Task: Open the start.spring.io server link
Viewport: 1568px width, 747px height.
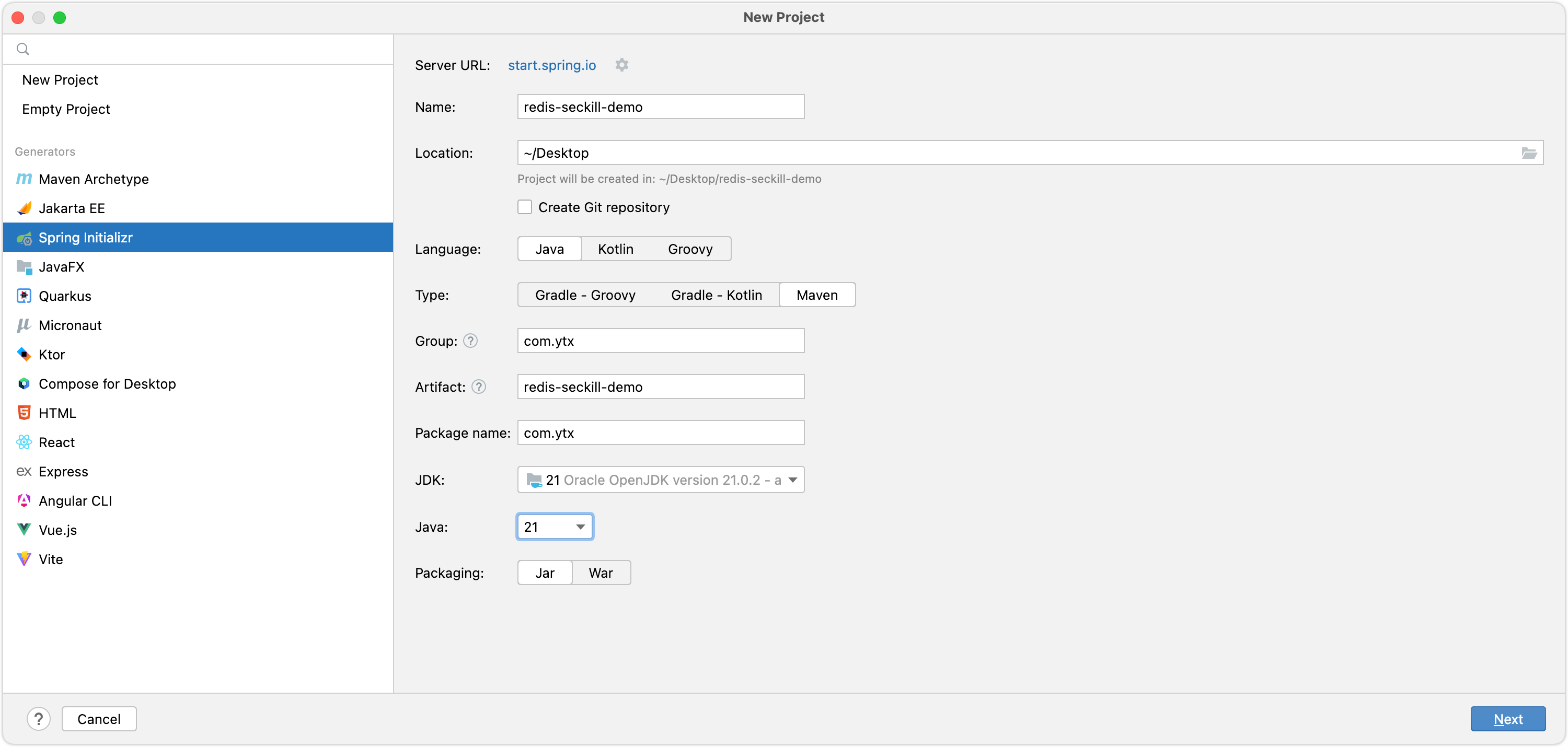Action: click(x=551, y=65)
